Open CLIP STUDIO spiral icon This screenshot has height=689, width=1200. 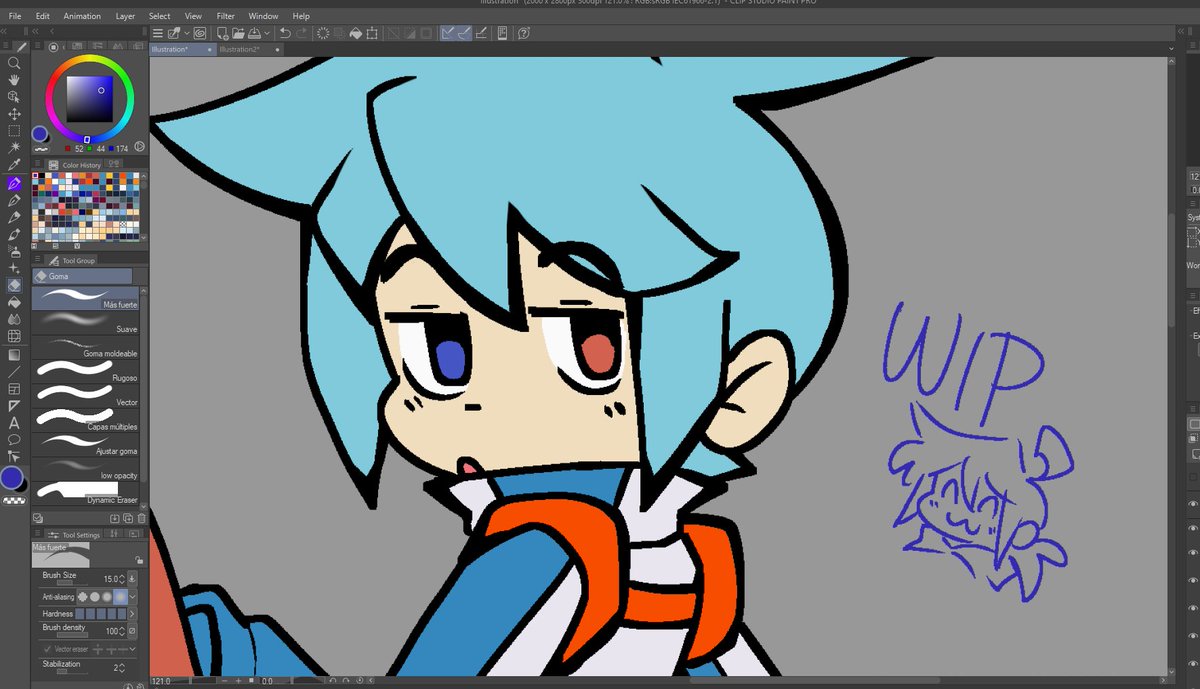(200, 33)
